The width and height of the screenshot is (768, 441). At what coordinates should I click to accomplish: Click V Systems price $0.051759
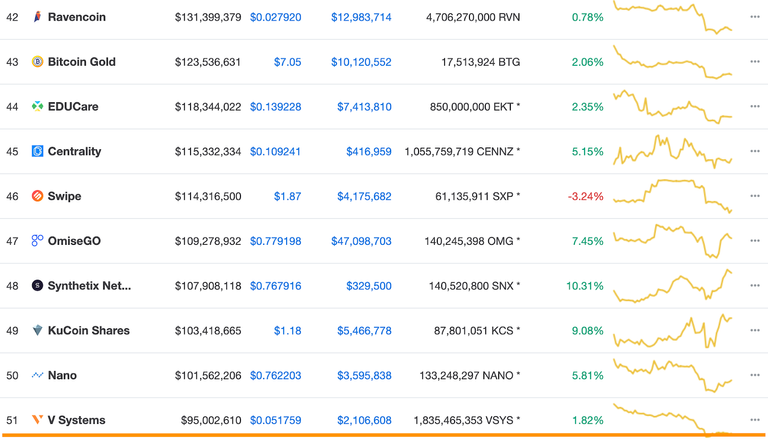[276, 420]
